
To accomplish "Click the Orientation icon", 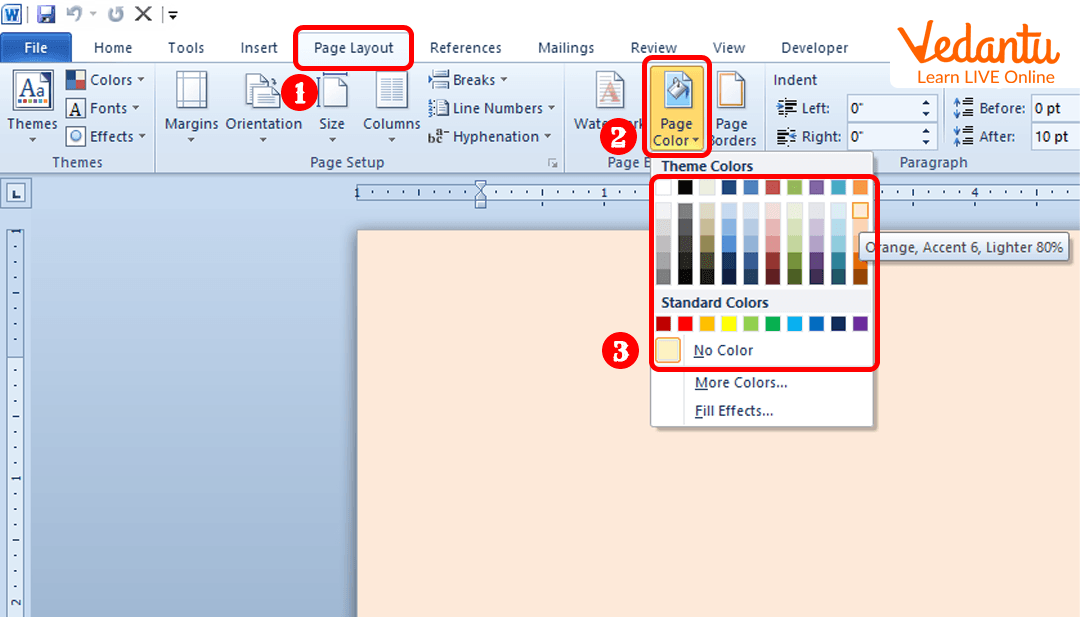I will [x=263, y=92].
